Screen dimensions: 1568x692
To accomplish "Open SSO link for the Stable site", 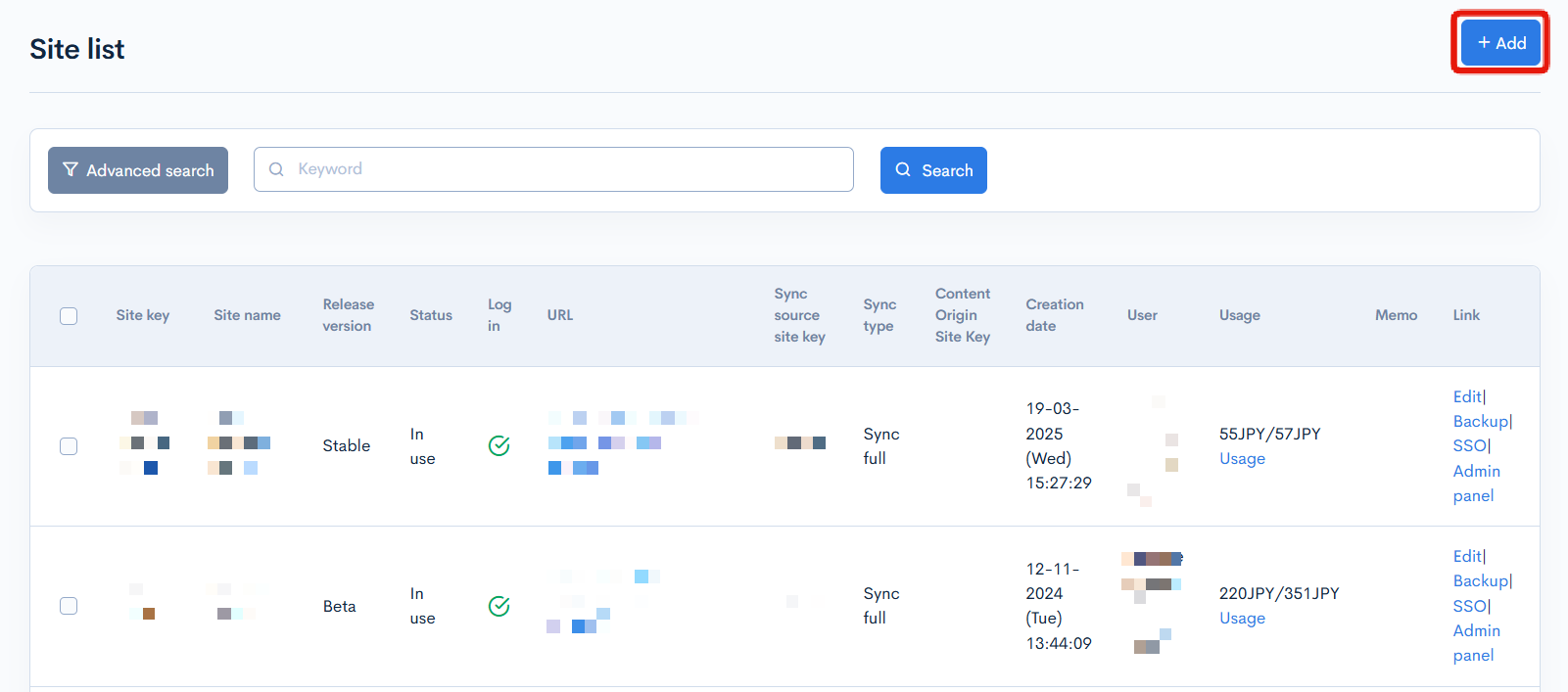I will point(1469,446).
